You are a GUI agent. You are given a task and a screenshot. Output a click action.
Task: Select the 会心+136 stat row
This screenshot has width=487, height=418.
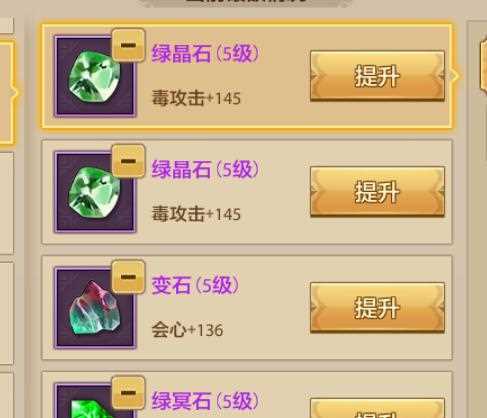coord(187,330)
